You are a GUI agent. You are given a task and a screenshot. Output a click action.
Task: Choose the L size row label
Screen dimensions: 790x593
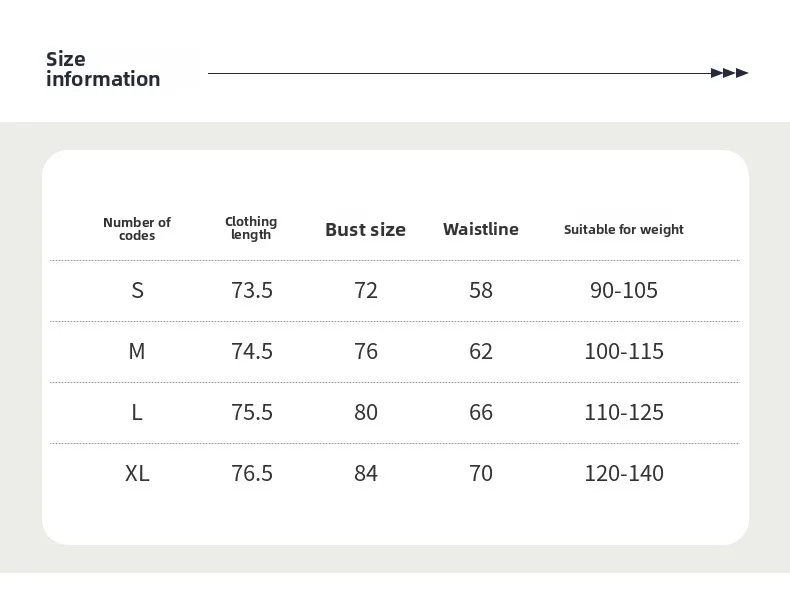[x=137, y=412]
